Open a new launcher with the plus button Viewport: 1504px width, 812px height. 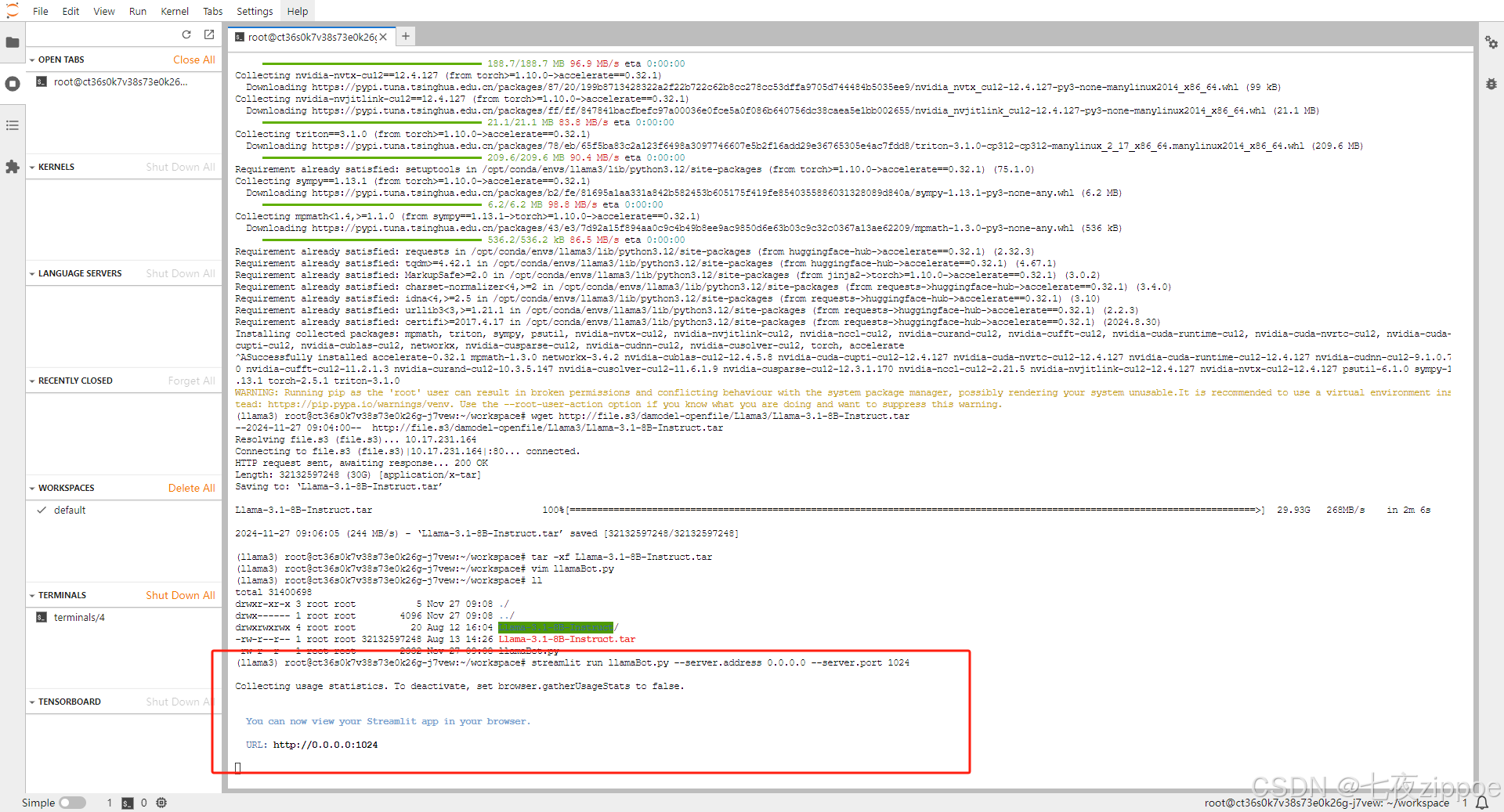point(406,36)
